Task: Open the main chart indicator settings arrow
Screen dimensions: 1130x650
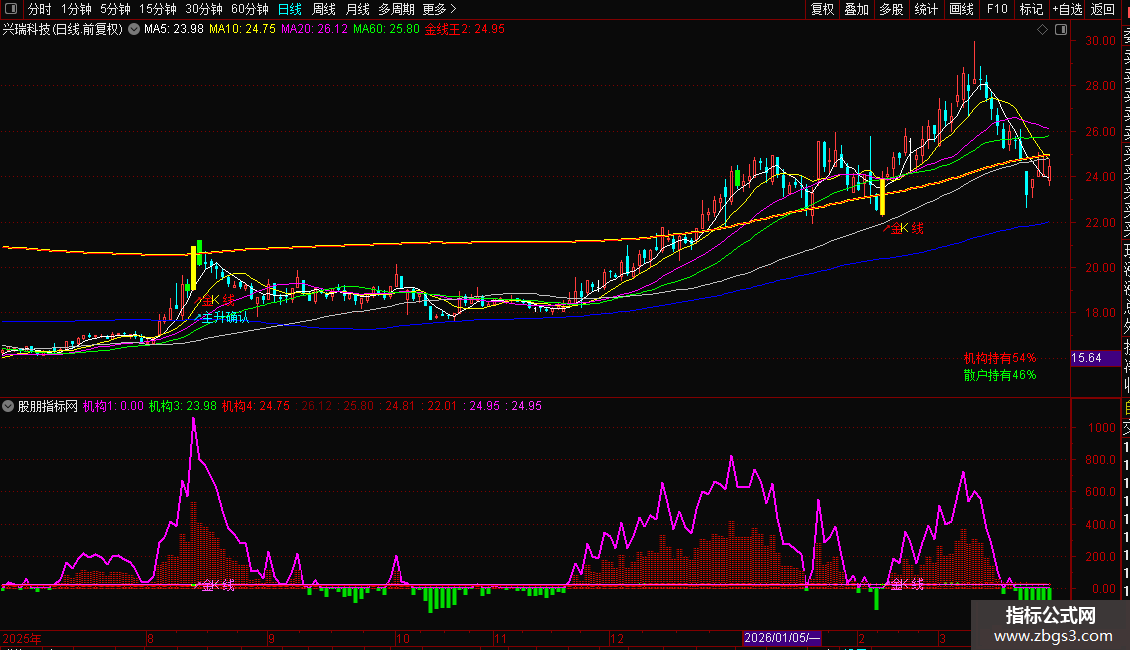Action: point(134,30)
